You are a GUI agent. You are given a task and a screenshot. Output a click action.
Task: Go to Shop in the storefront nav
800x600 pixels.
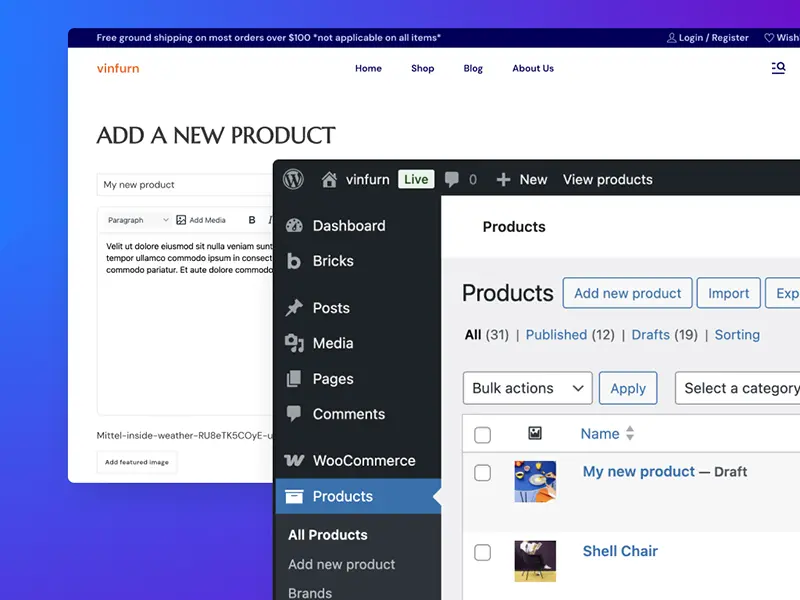[422, 68]
